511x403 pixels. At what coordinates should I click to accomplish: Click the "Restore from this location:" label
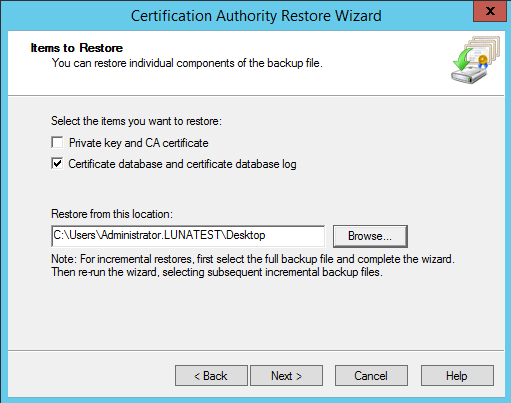112,214
